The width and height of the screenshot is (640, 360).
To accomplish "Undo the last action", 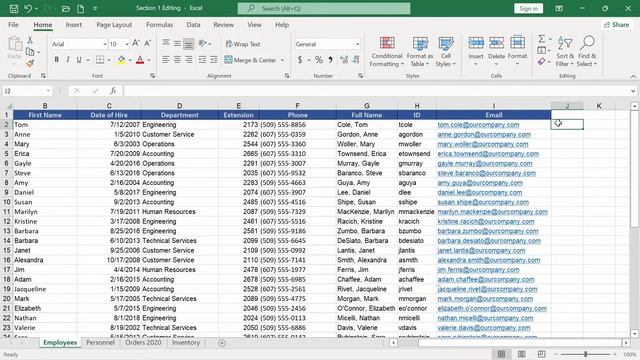I will click(x=28, y=8).
